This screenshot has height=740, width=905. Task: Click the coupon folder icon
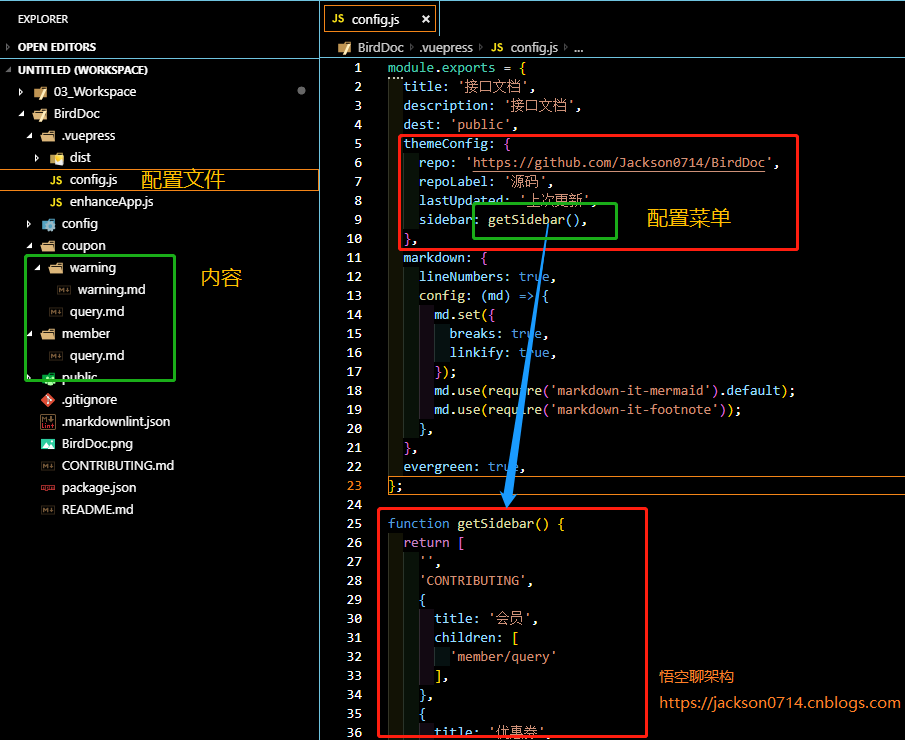click(x=48, y=246)
